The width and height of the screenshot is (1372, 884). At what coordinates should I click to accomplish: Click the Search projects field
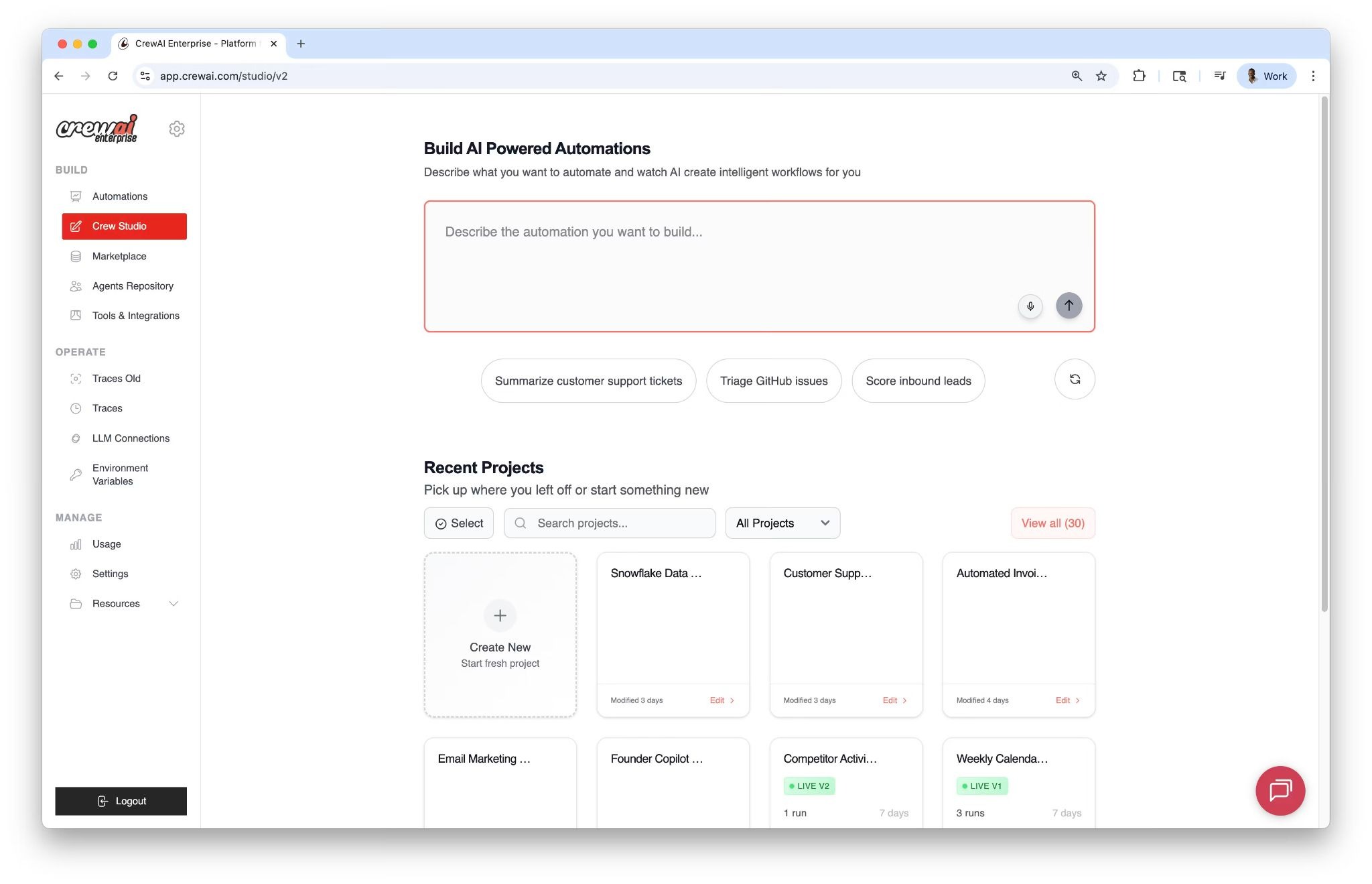(610, 523)
